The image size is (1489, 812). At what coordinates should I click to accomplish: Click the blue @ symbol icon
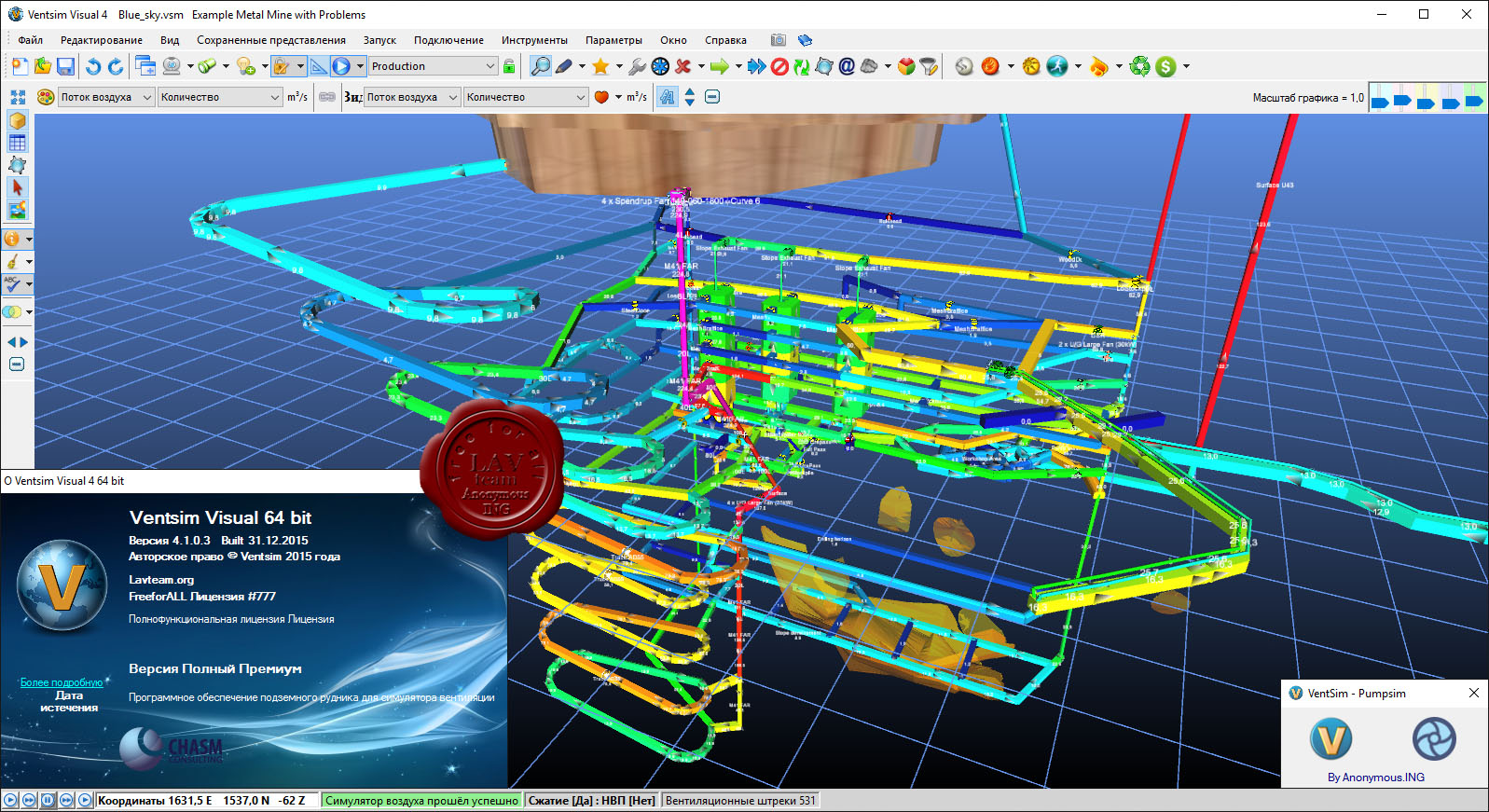pos(847,66)
